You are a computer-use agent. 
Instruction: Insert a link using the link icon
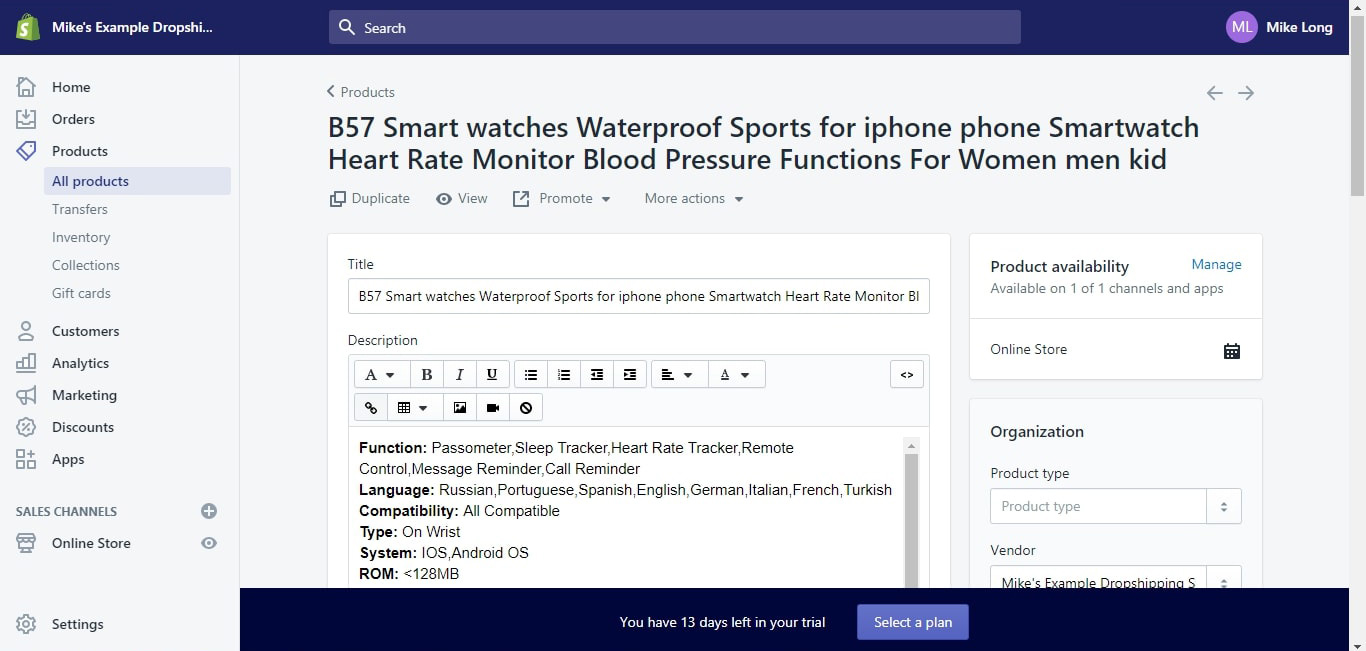tap(371, 407)
